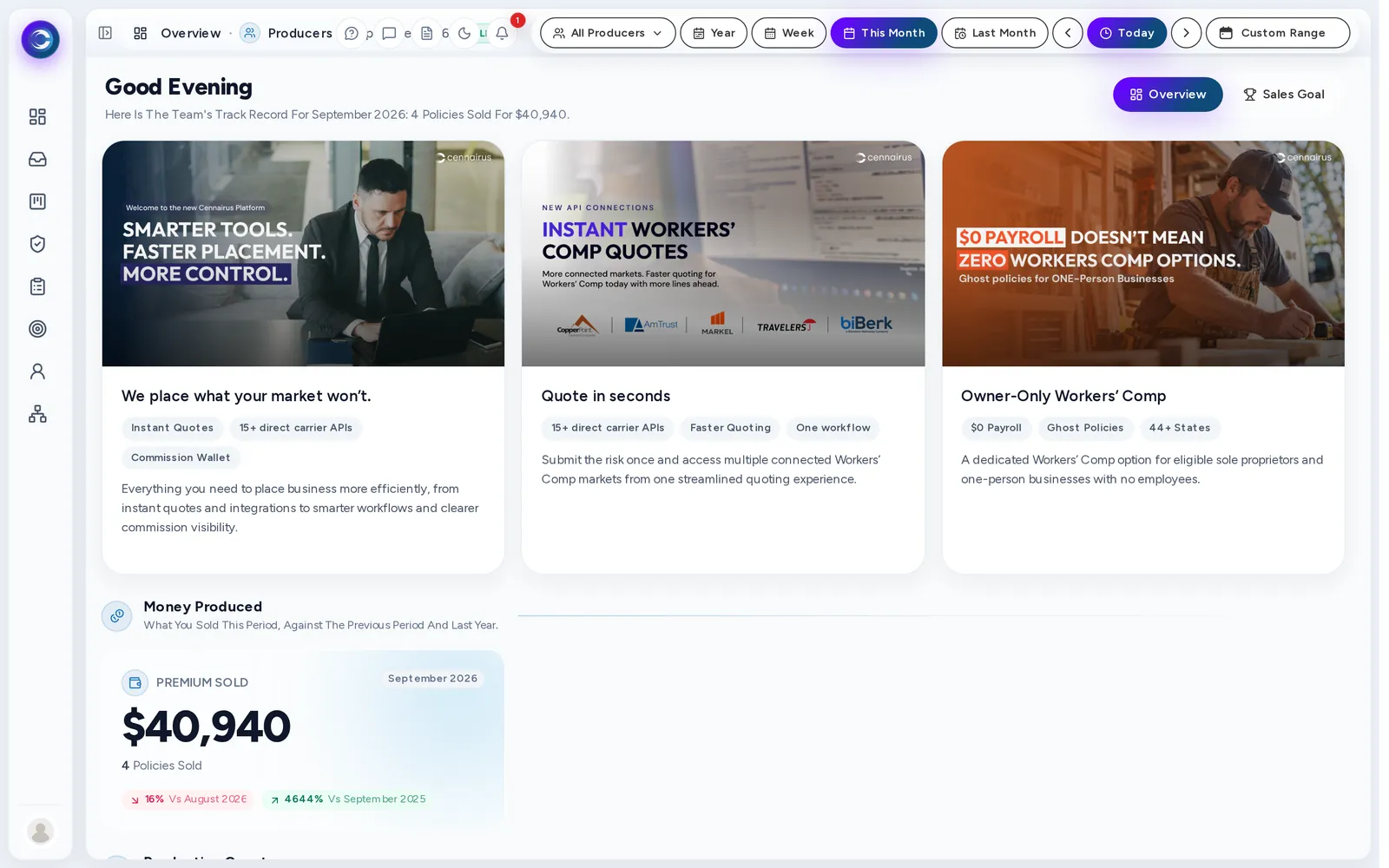Click 'We place what your market won't.' heading
1389x868 pixels.
[x=247, y=396]
